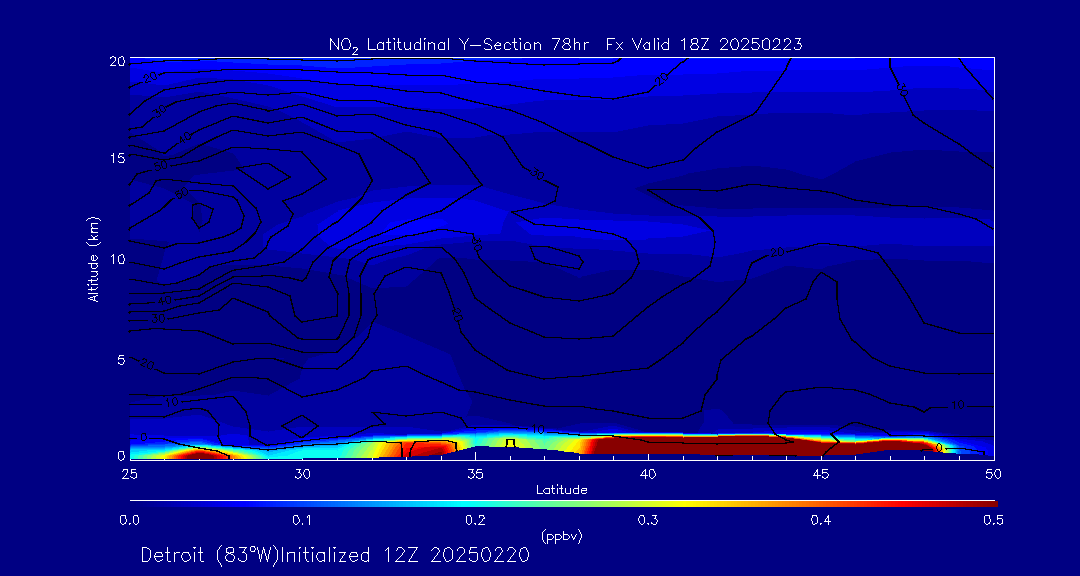Click the '(ppbv)' units label under colorbar
This screenshot has height=576, width=1080.
(x=561, y=536)
